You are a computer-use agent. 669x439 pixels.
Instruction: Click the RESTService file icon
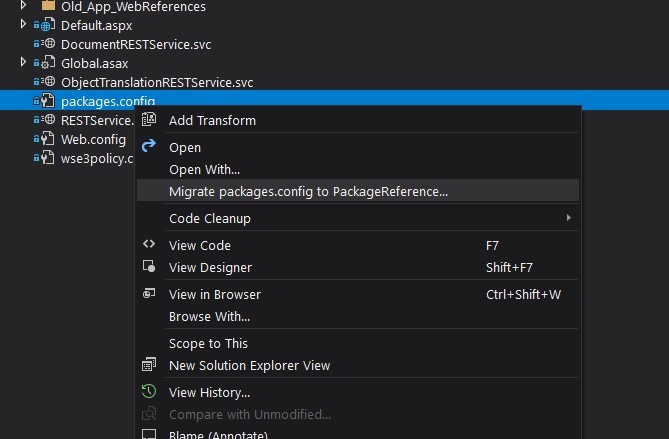49,119
